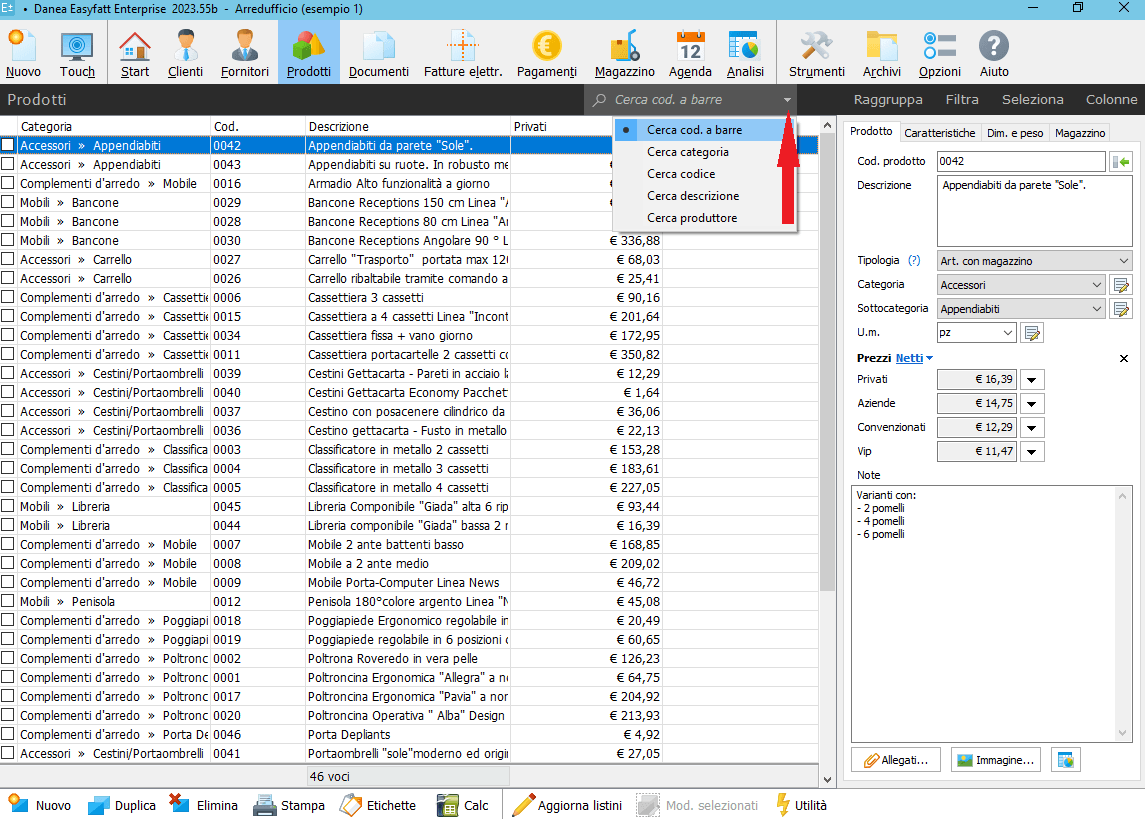Open the Sottocategoria combo box
This screenshot has width=1145, height=819.
(1021, 309)
